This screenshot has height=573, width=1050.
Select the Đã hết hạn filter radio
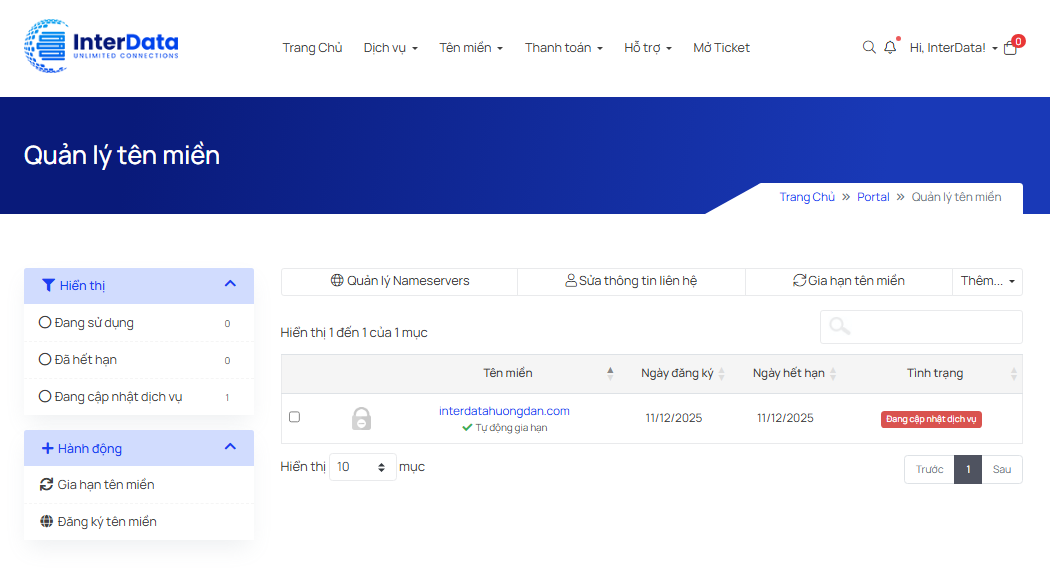point(45,359)
